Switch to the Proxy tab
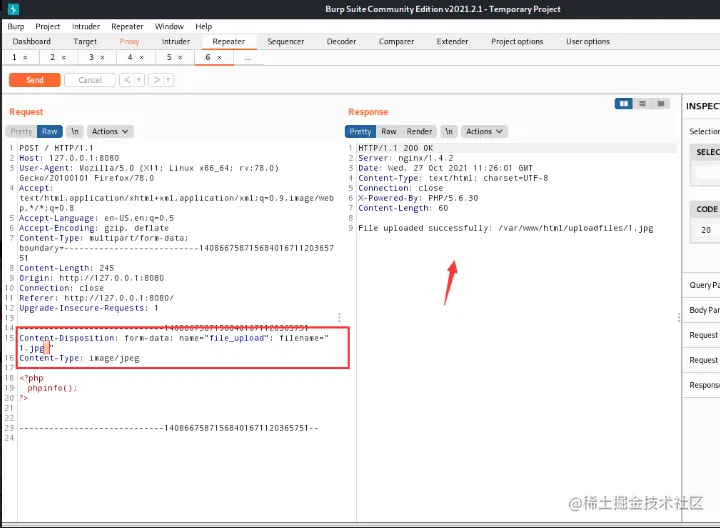This screenshot has height=528, width=720. tap(129, 41)
